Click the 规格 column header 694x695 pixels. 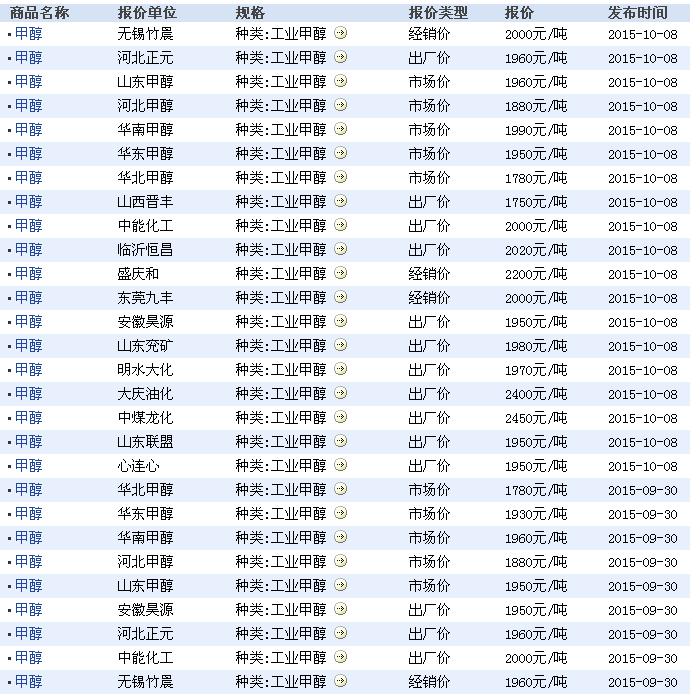tap(250, 13)
